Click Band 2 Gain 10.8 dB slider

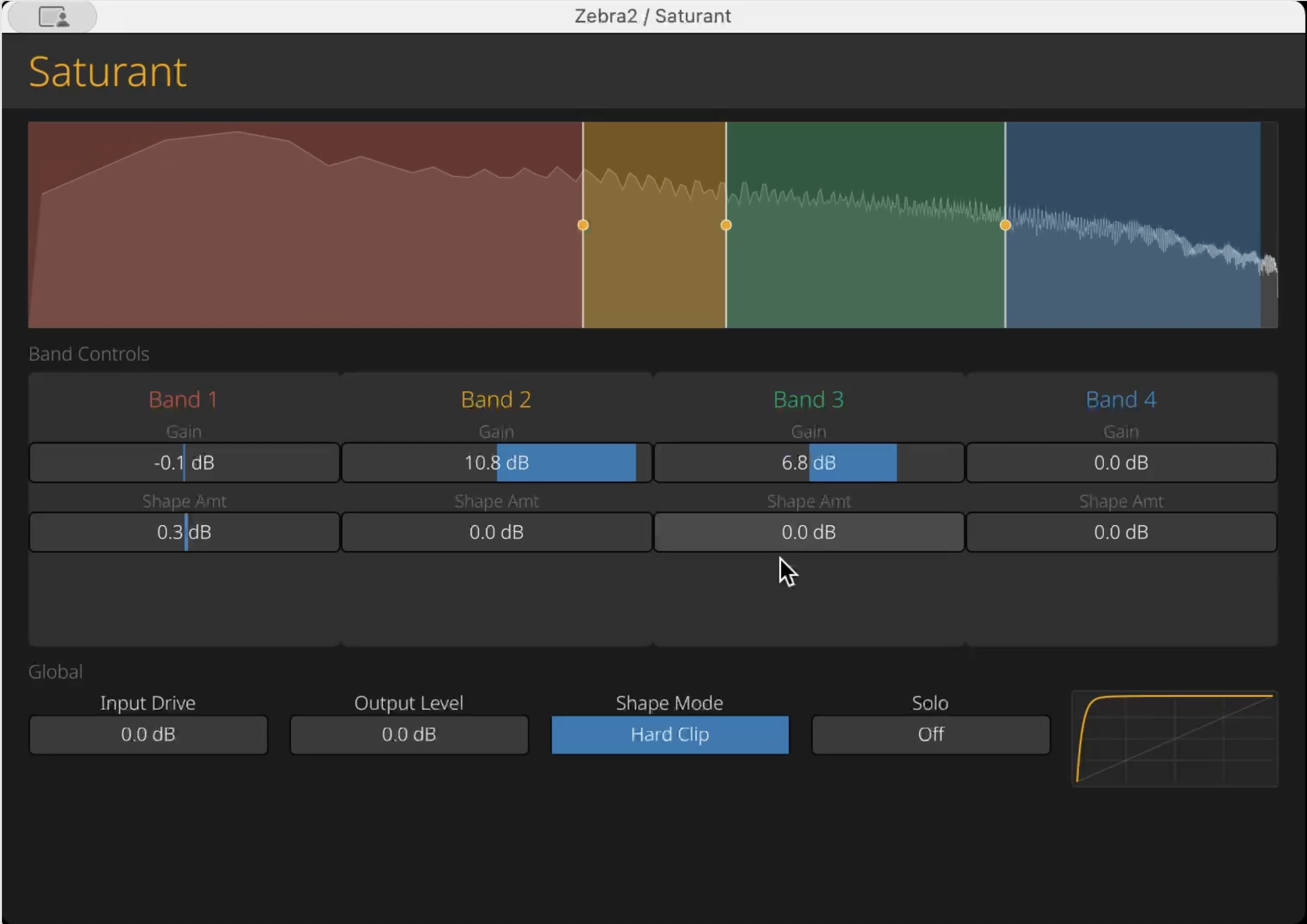click(496, 462)
